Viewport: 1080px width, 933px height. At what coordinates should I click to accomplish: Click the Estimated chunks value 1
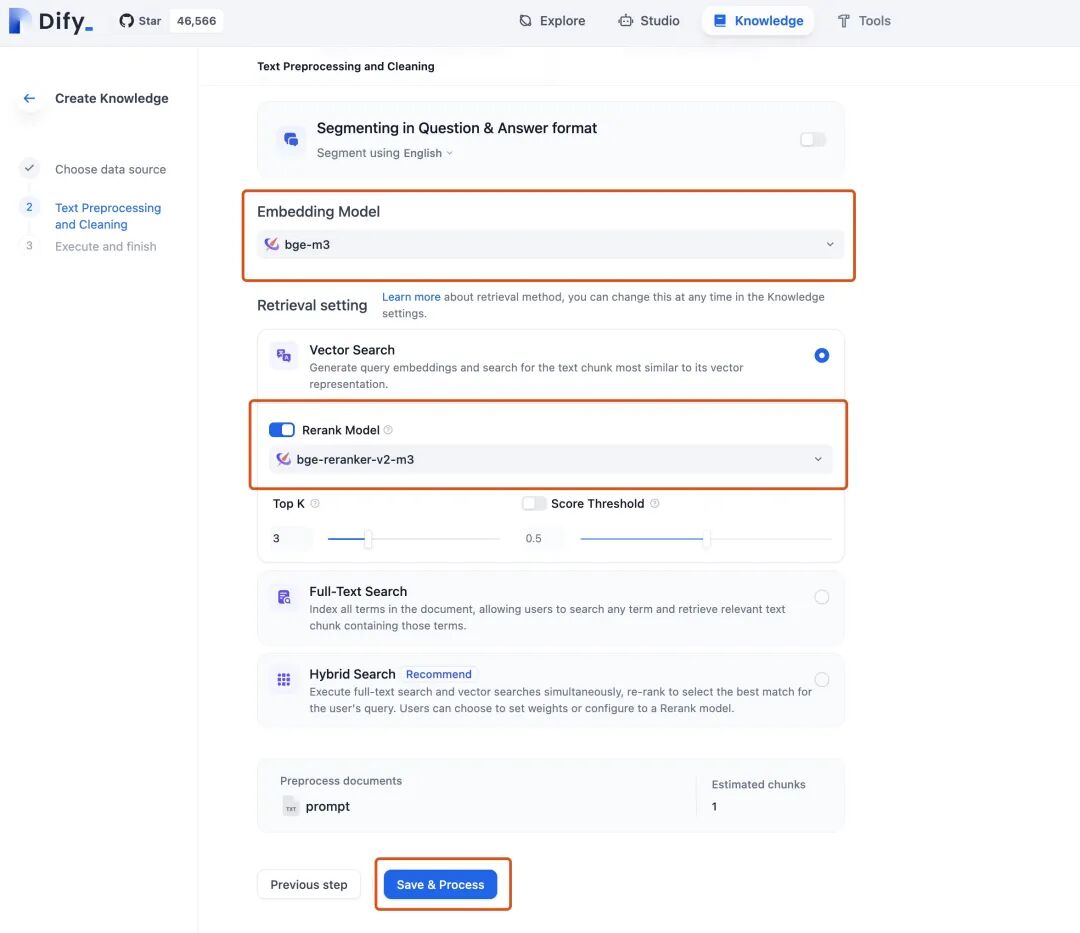click(x=714, y=806)
